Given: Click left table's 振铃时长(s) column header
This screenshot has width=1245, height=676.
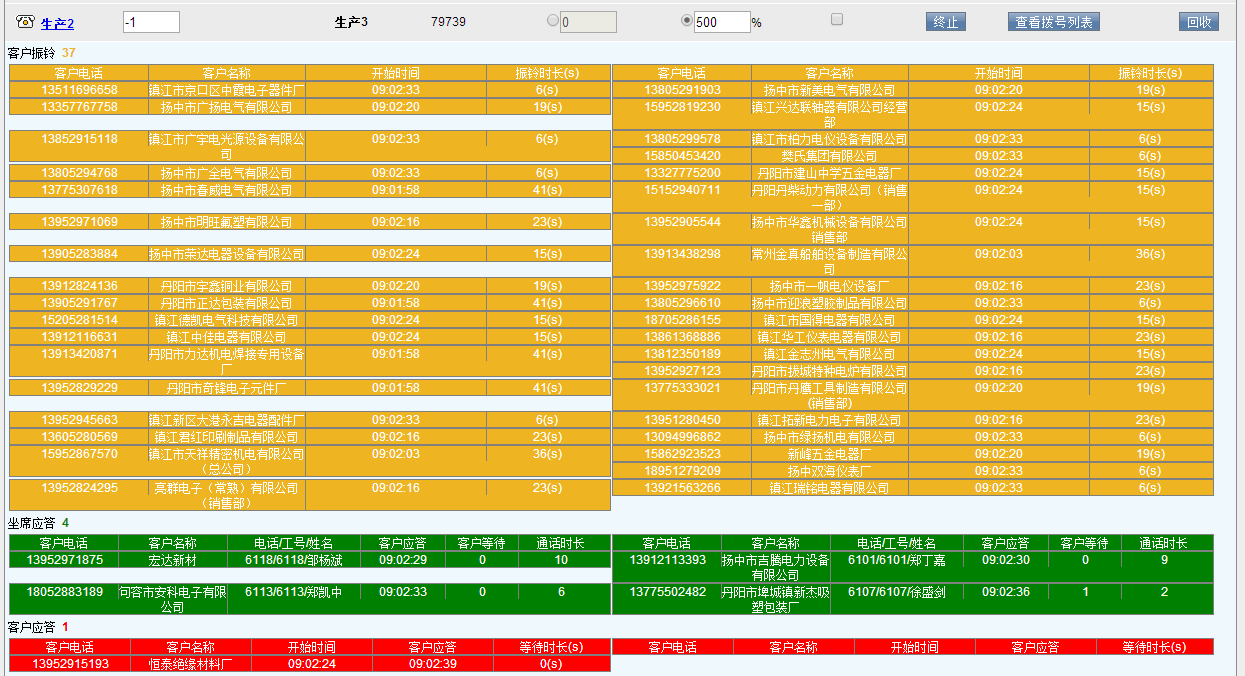Looking at the screenshot, I should click(x=547, y=73).
